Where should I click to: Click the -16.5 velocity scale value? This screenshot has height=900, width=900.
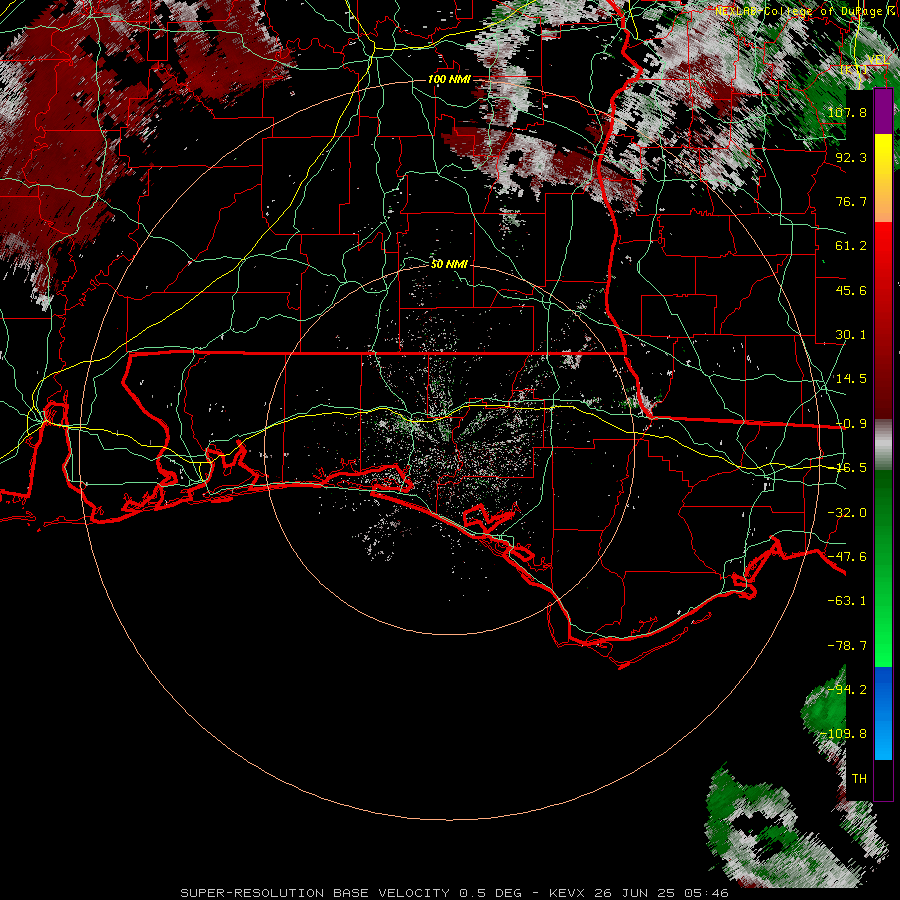pos(851,468)
